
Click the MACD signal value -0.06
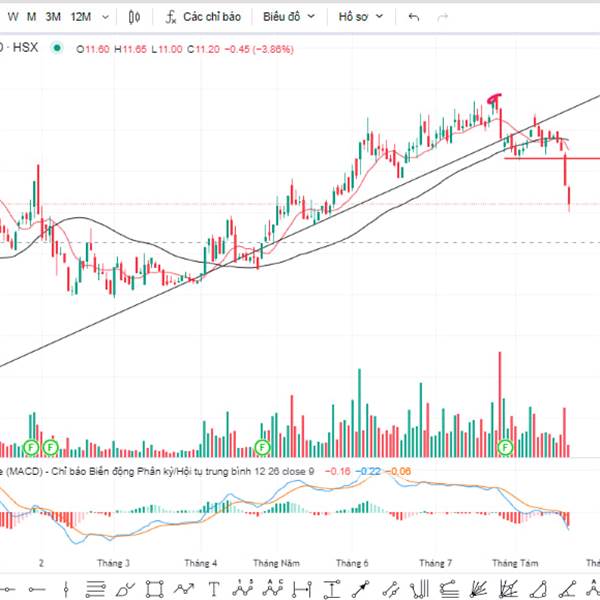398,471
